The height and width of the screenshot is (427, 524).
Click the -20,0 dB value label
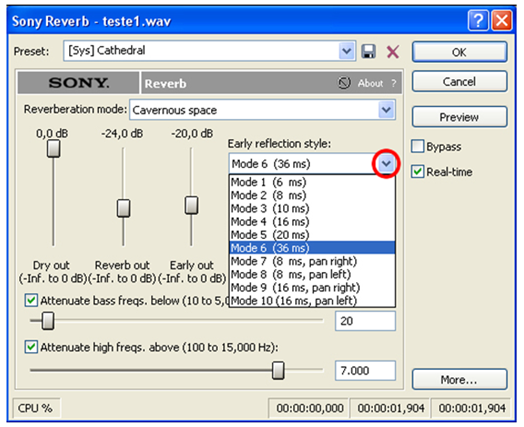192,134
